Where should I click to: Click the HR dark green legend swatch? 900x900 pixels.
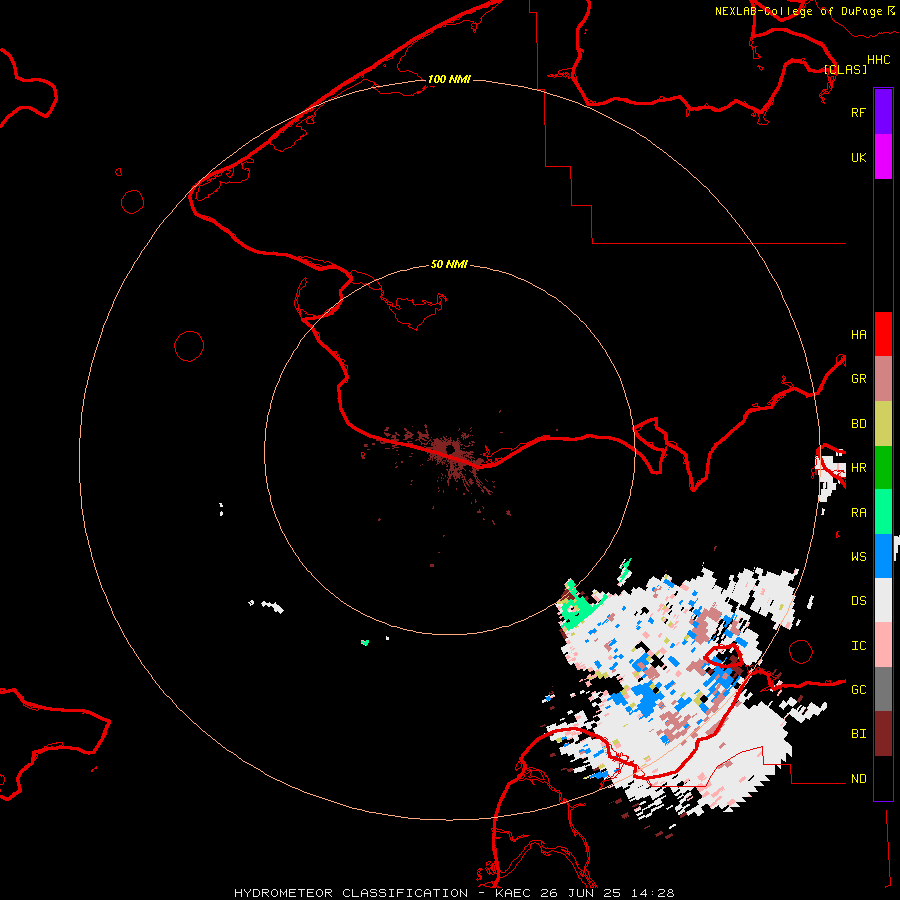tap(883, 467)
